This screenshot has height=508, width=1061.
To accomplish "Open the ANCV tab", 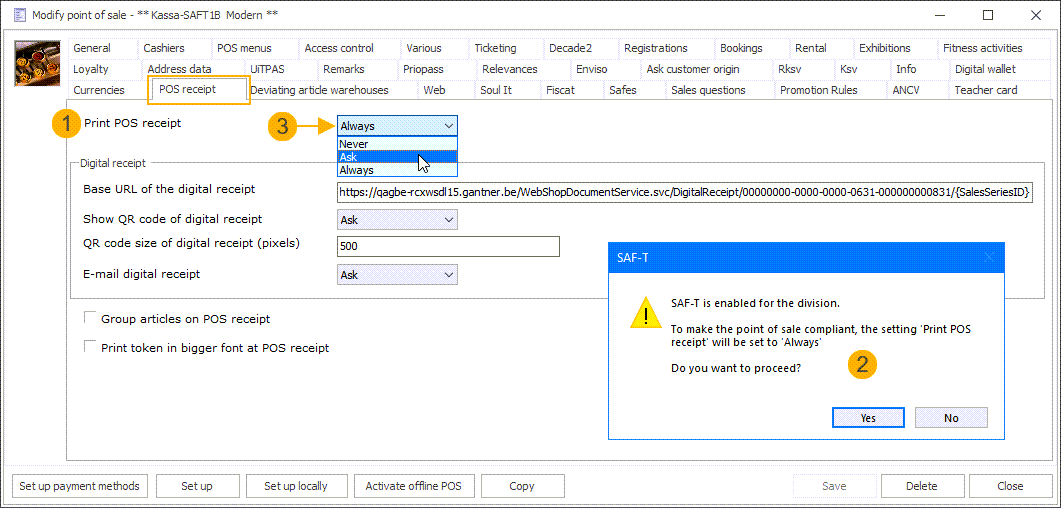I will coord(916,90).
